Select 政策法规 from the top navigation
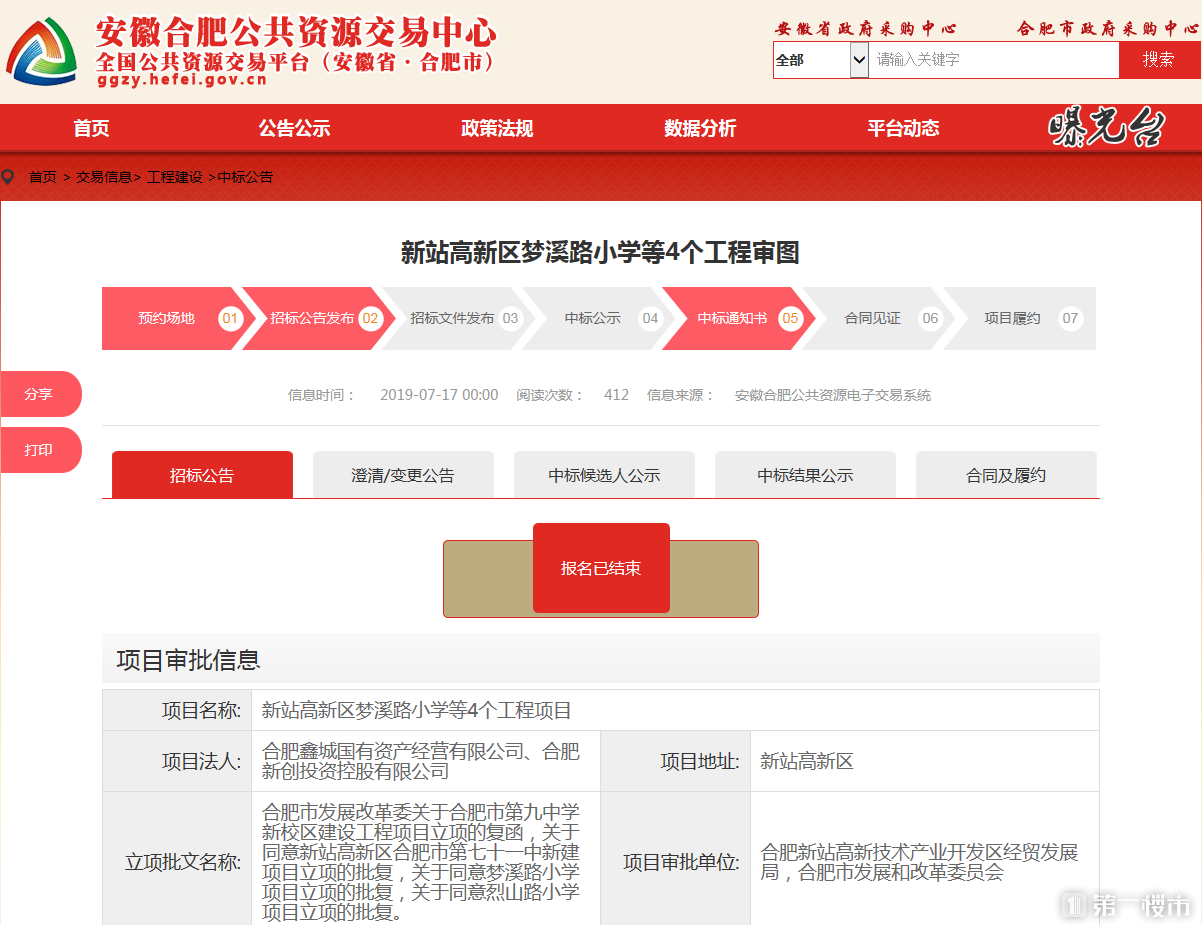Image resolution: width=1202 pixels, height=925 pixels. (x=498, y=128)
